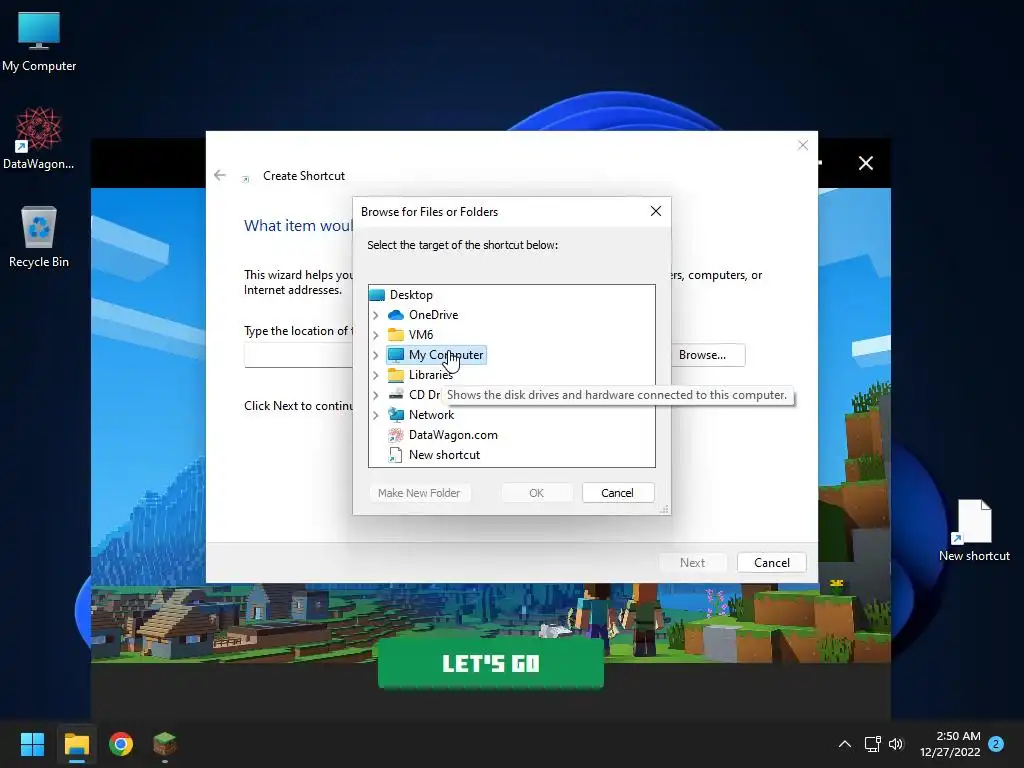Open My Computer desktop icon
This screenshot has height=768, width=1024.
(x=39, y=41)
